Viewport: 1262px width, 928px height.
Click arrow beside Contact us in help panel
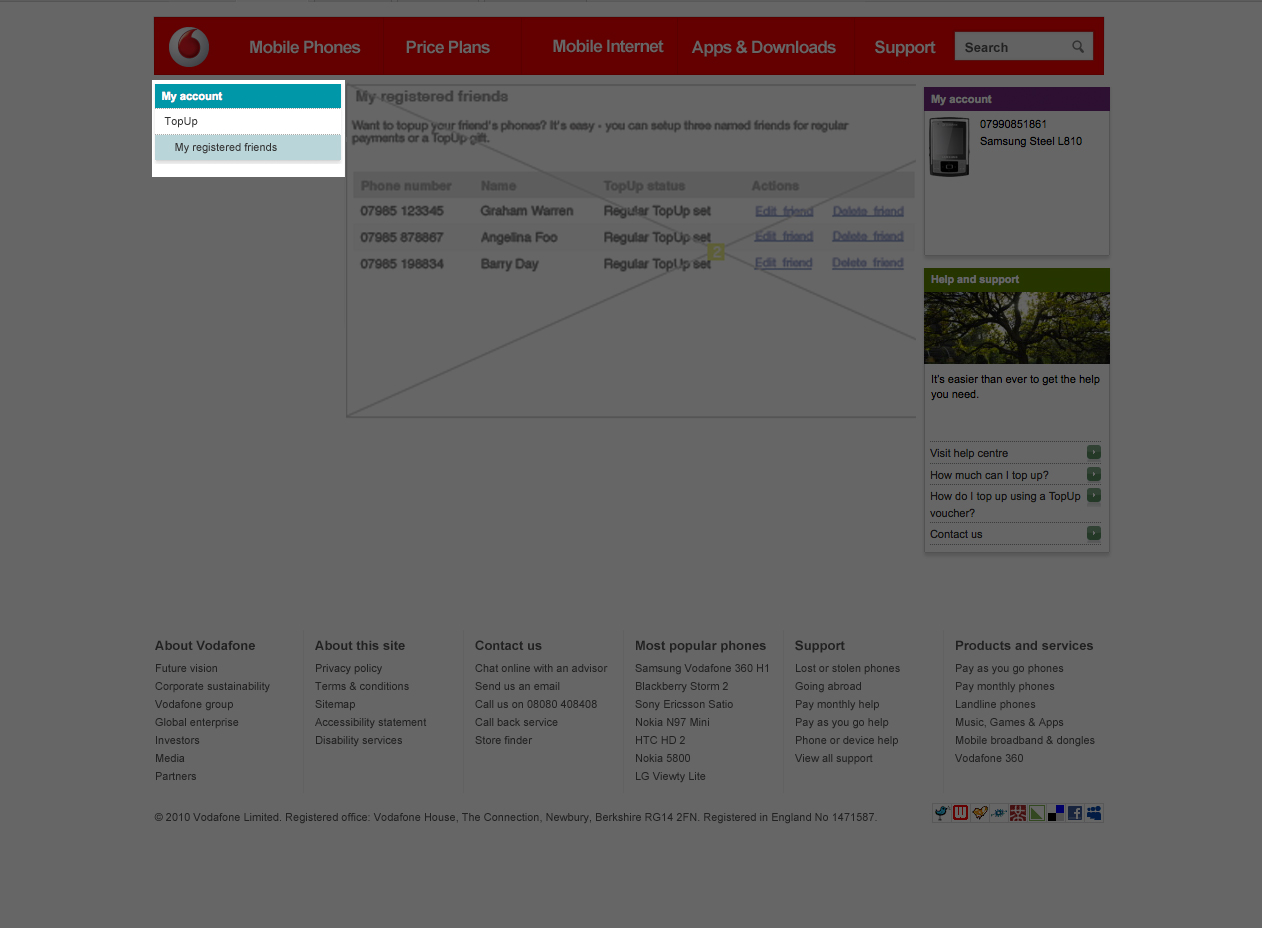coord(1094,534)
